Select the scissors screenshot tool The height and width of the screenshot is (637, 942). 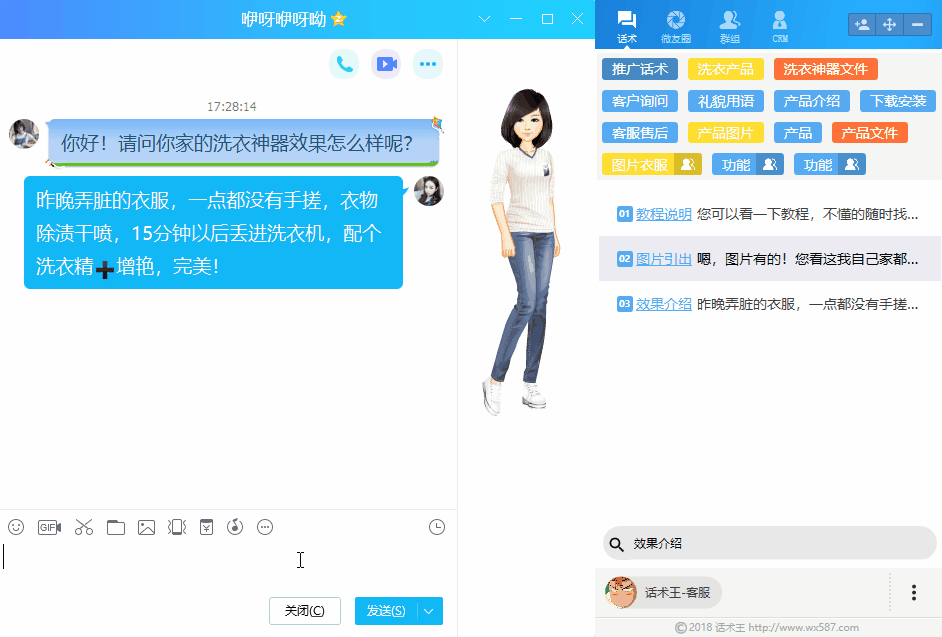pyautogui.click(x=84, y=527)
